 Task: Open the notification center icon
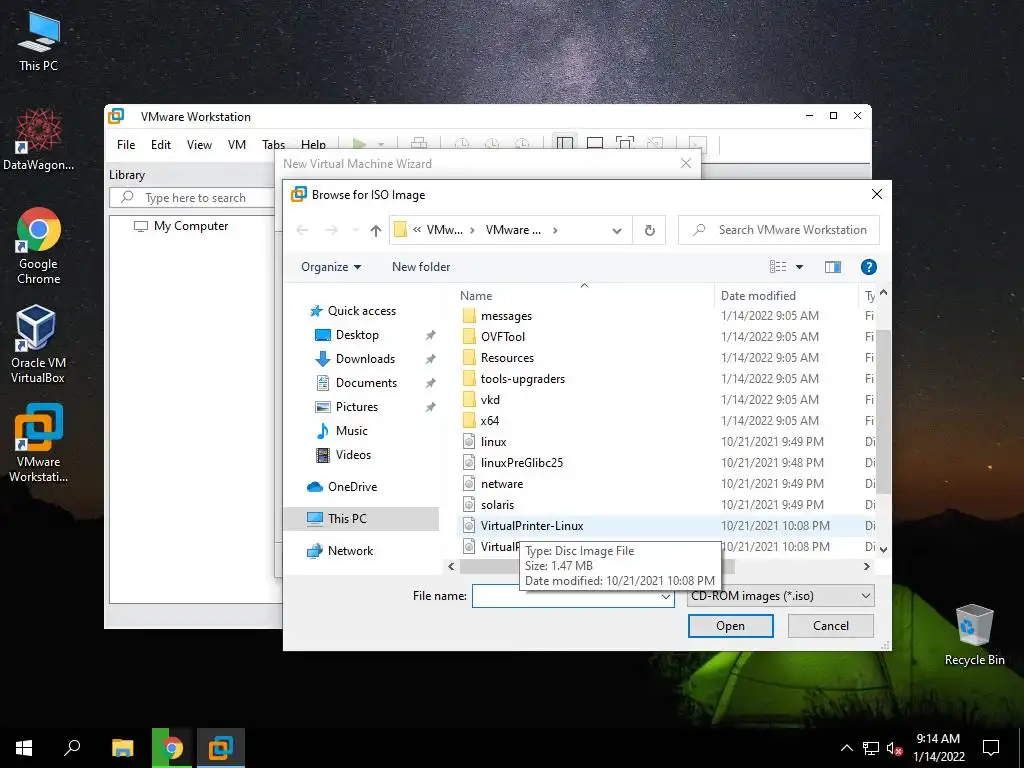pyautogui.click(x=991, y=748)
